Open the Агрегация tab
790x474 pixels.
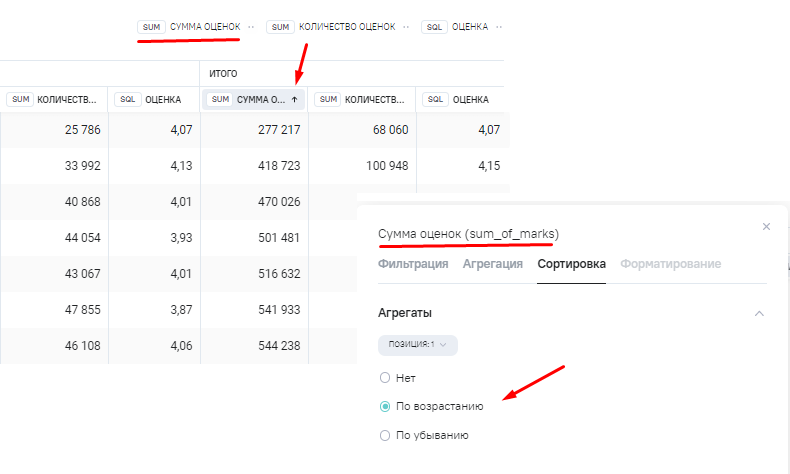(x=492, y=264)
